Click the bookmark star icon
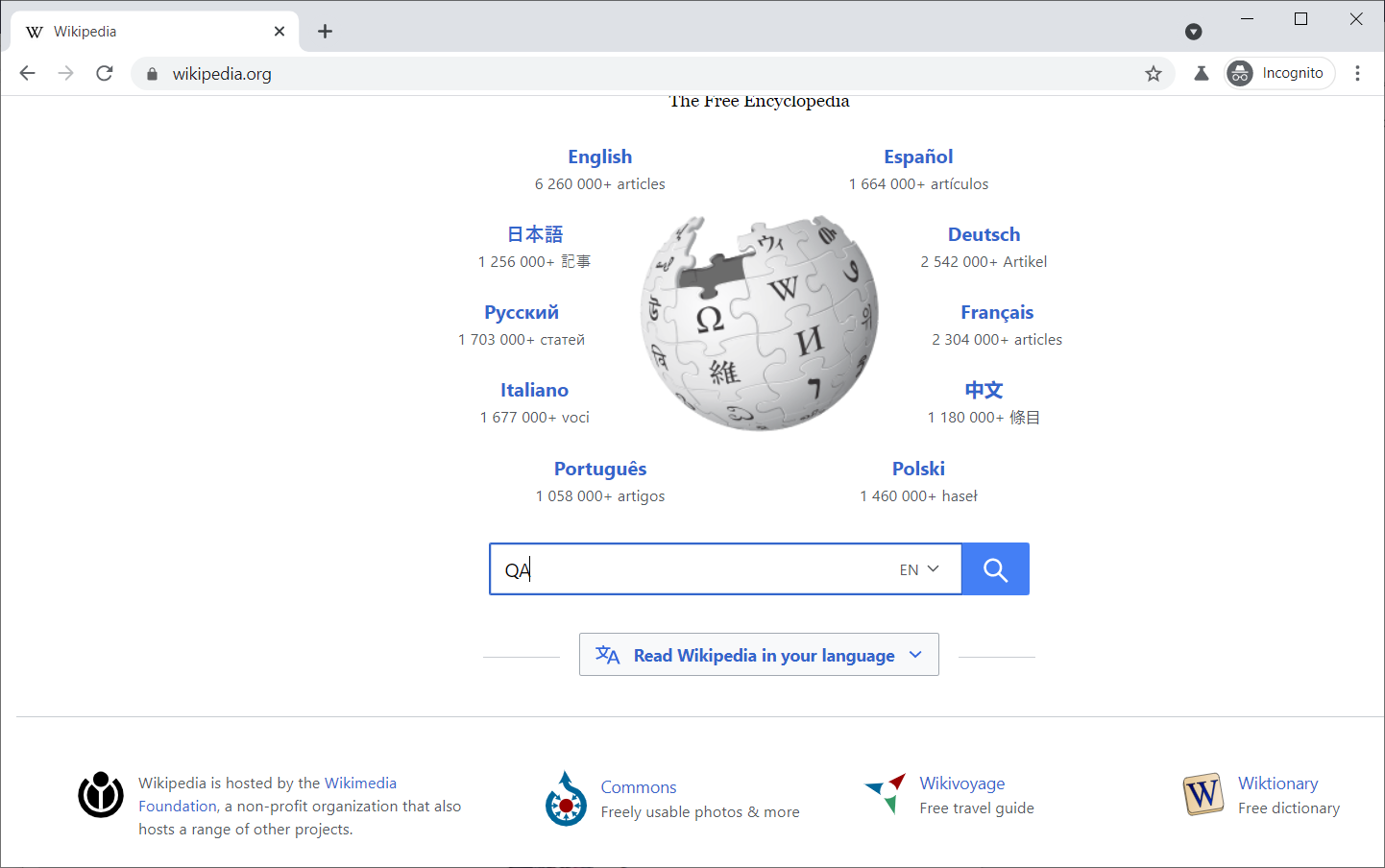1385x868 pixels. (x=1153, y=73)
